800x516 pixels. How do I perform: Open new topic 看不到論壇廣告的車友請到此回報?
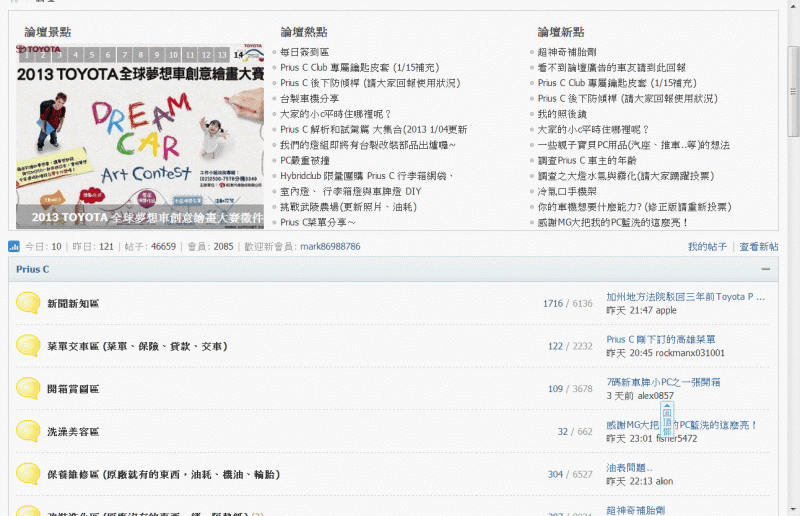[x=612, y=67]
